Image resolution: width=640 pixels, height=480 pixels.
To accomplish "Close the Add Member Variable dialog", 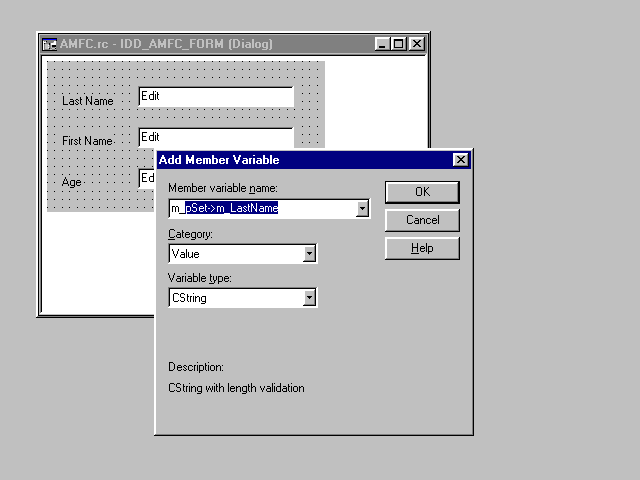I will (x=460, y=160).
